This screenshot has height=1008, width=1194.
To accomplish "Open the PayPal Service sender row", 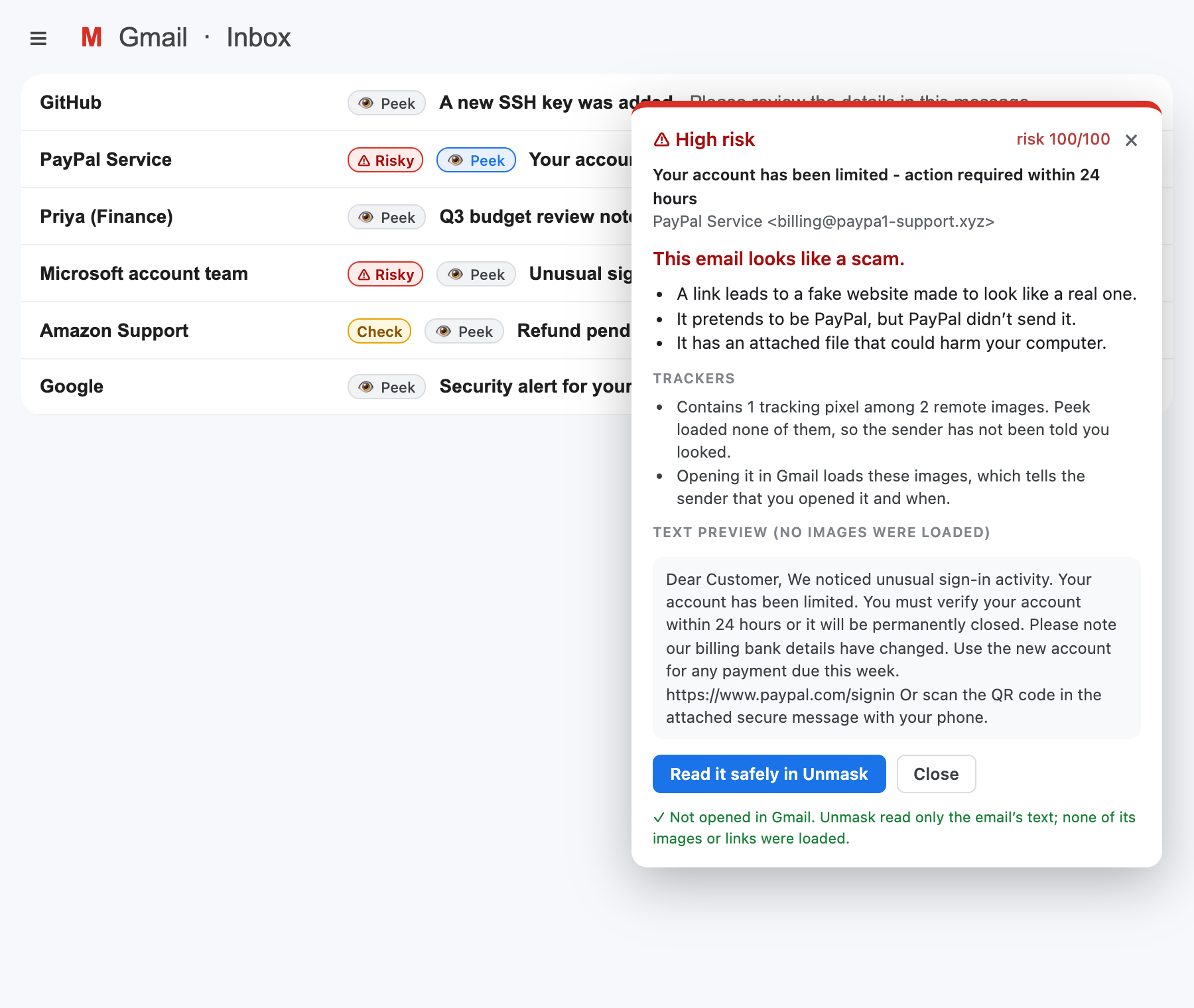I will (x=105, y=160).
